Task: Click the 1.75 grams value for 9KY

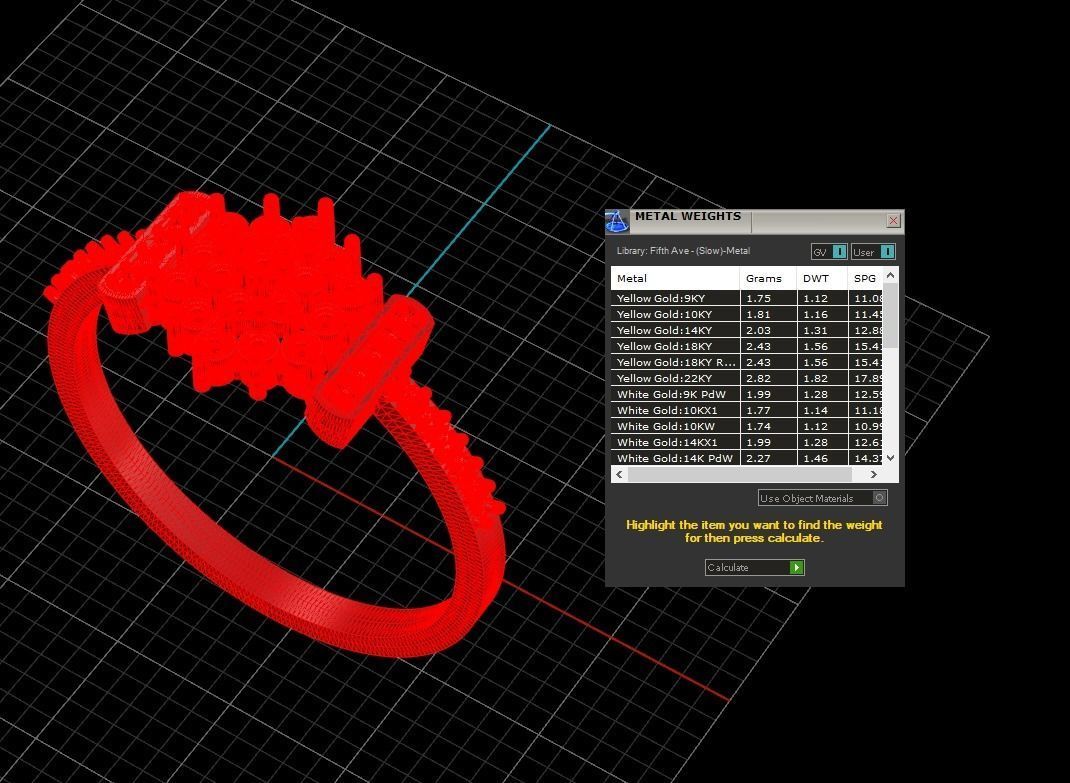Action: [758, 298]
